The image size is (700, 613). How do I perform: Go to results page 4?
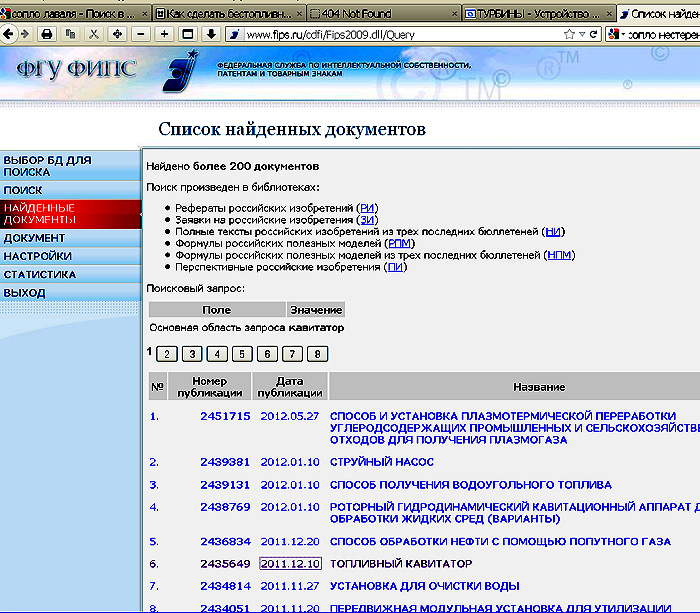(217, 354)
